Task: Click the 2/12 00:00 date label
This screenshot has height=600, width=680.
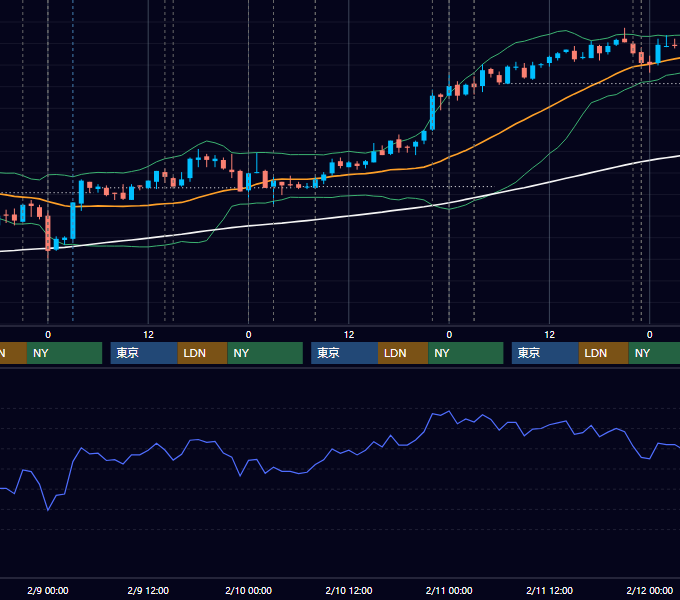Action: coord(650,590)
